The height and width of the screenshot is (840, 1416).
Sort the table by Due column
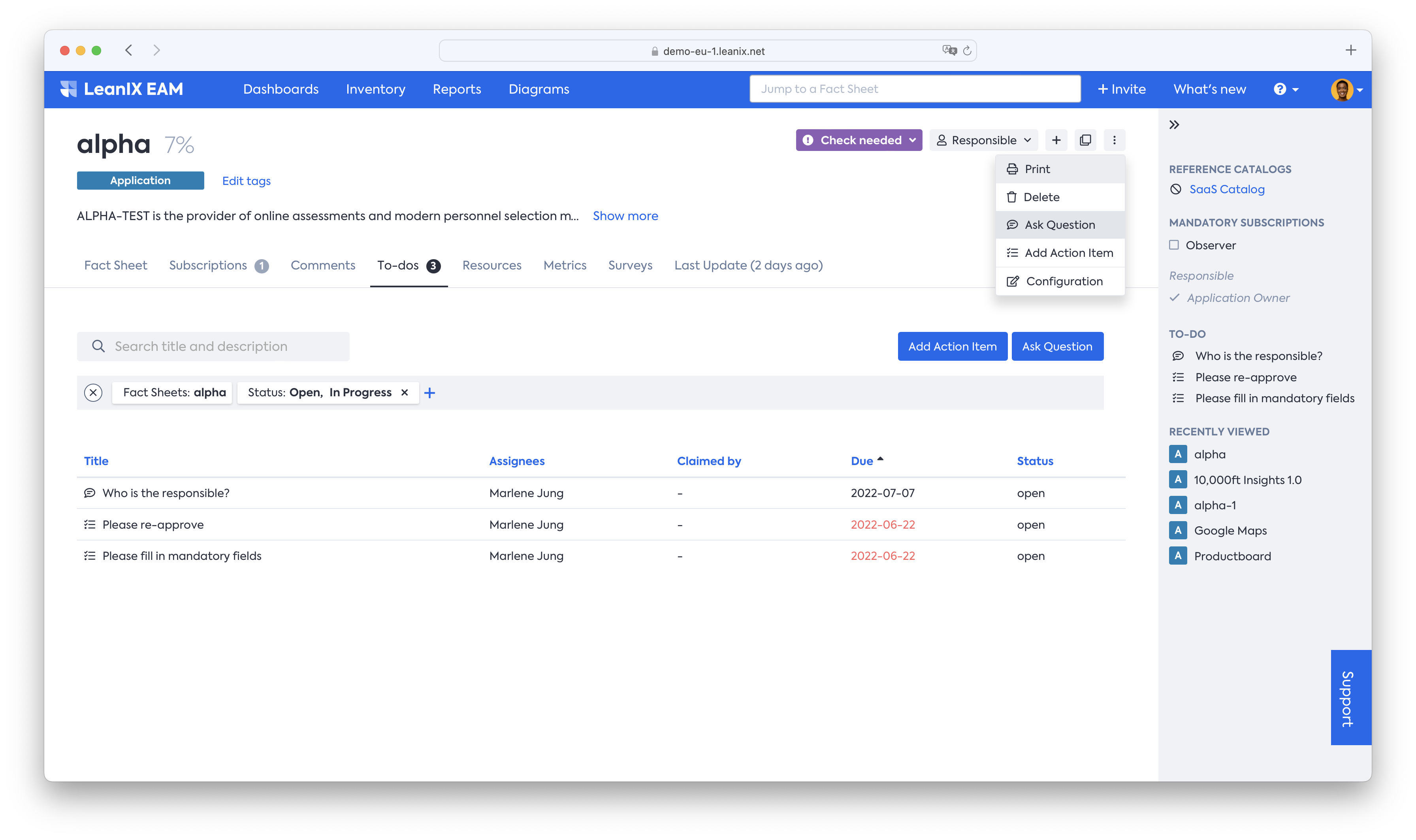tap(866, 461)
